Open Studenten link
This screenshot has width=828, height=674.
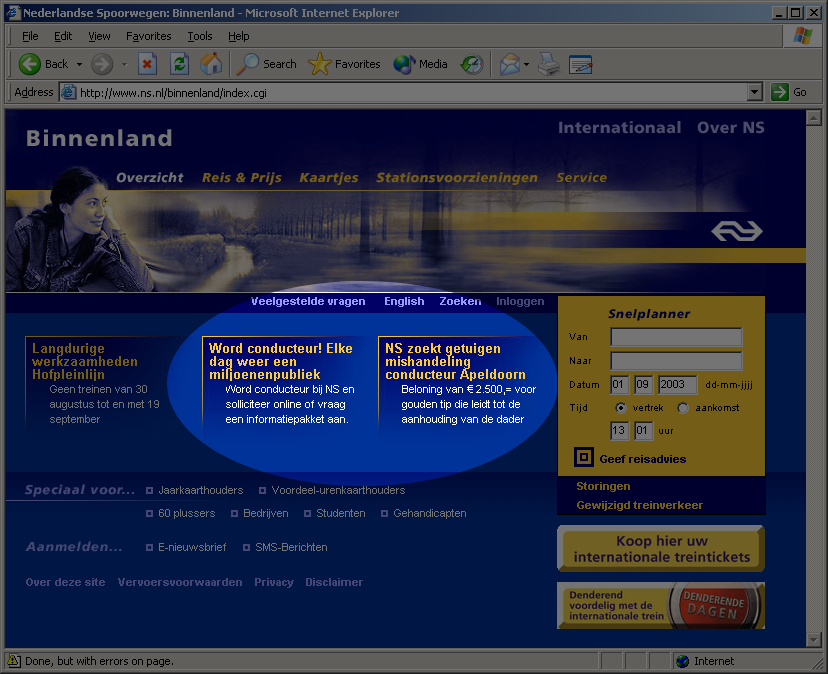pos(341,513)
